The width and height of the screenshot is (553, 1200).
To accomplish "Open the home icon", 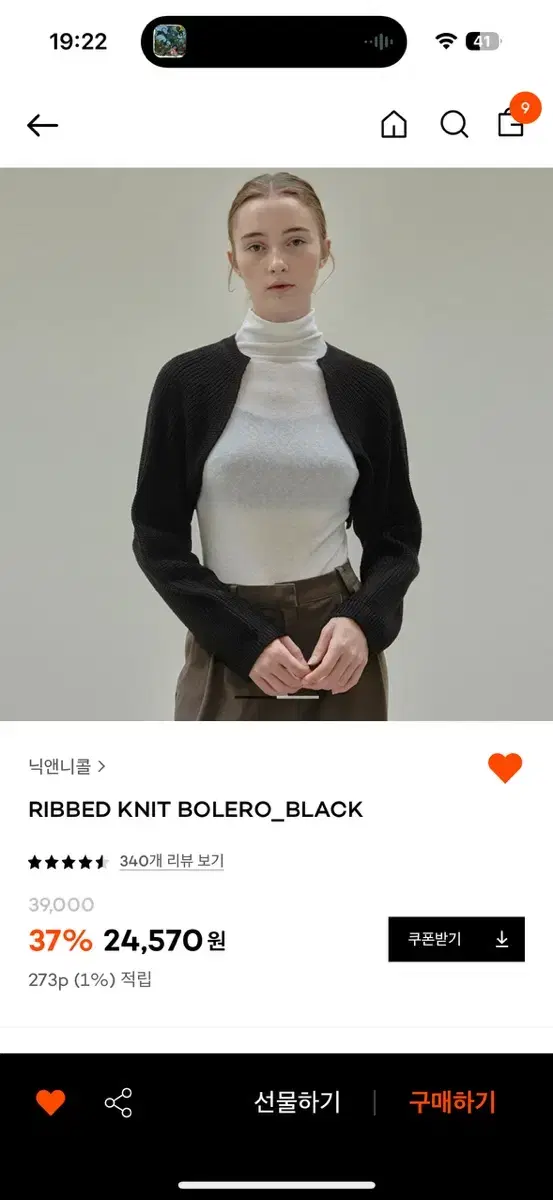I will 394,124.
